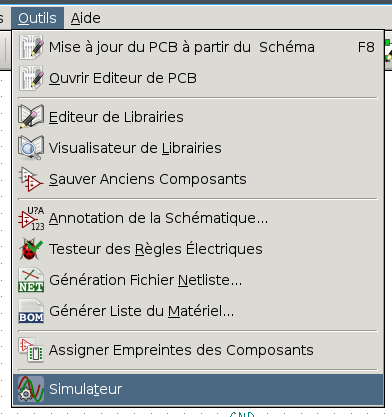This screenshot has width=392, height=417.
Task: Click the Annotation U?A 123 icon
Action: (x=31, y=218)
